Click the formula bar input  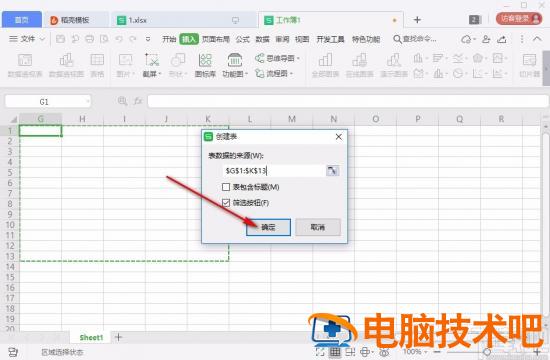pyautogui.click(x=347, y=101)
